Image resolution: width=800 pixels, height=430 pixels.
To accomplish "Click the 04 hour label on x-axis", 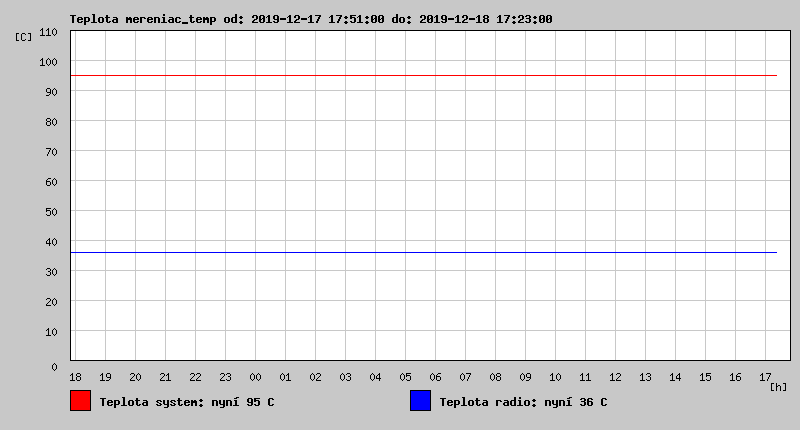I will (376, 377).
